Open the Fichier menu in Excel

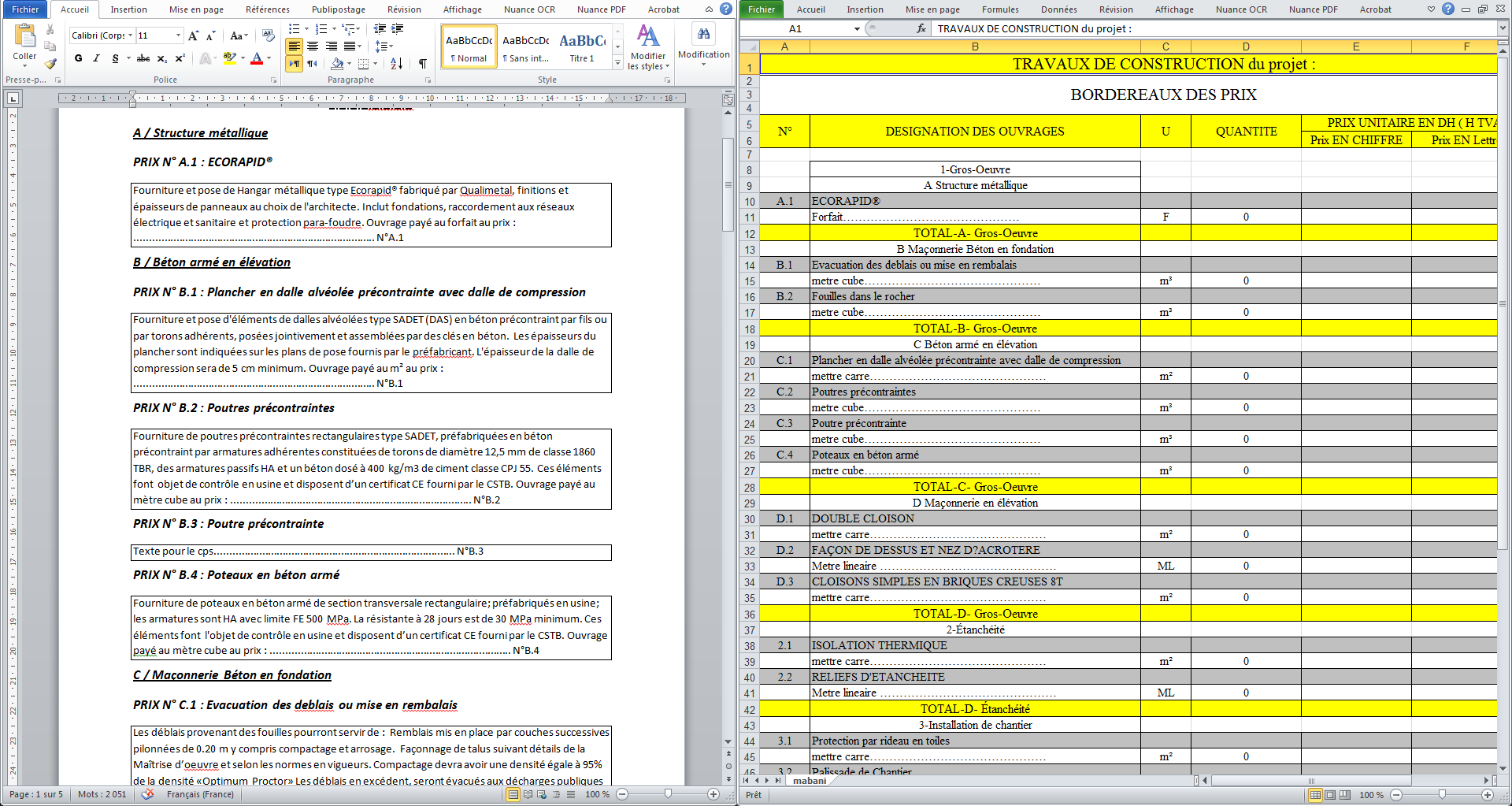tap(762, 9)
